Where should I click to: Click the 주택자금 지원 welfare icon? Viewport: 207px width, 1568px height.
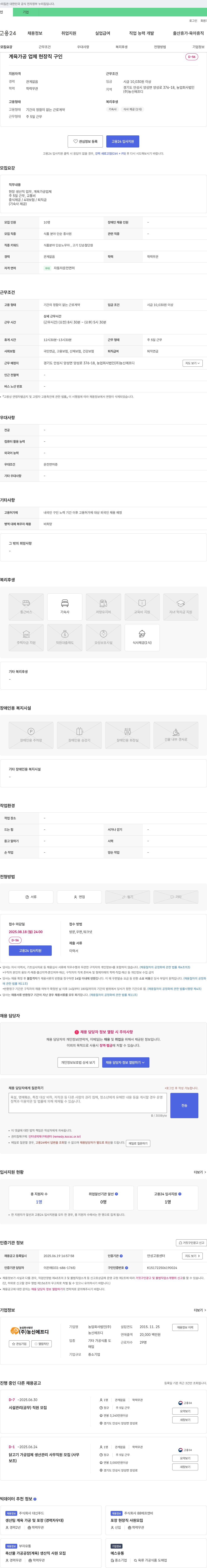click(x=26, y=638)
